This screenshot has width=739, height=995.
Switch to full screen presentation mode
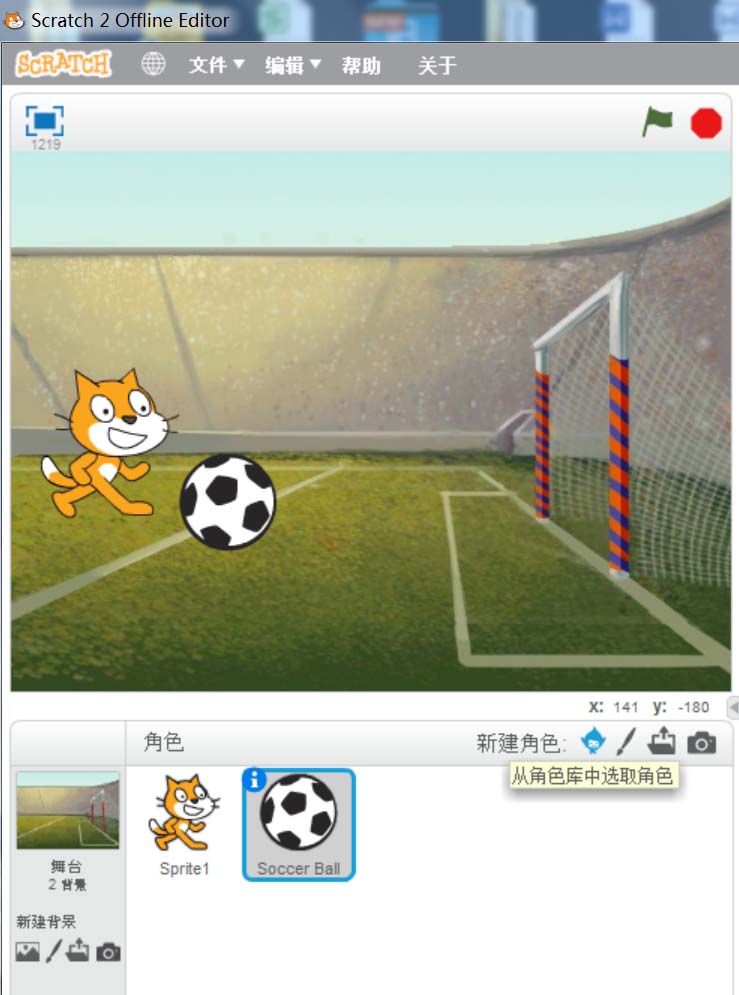[x=44, y=121]
